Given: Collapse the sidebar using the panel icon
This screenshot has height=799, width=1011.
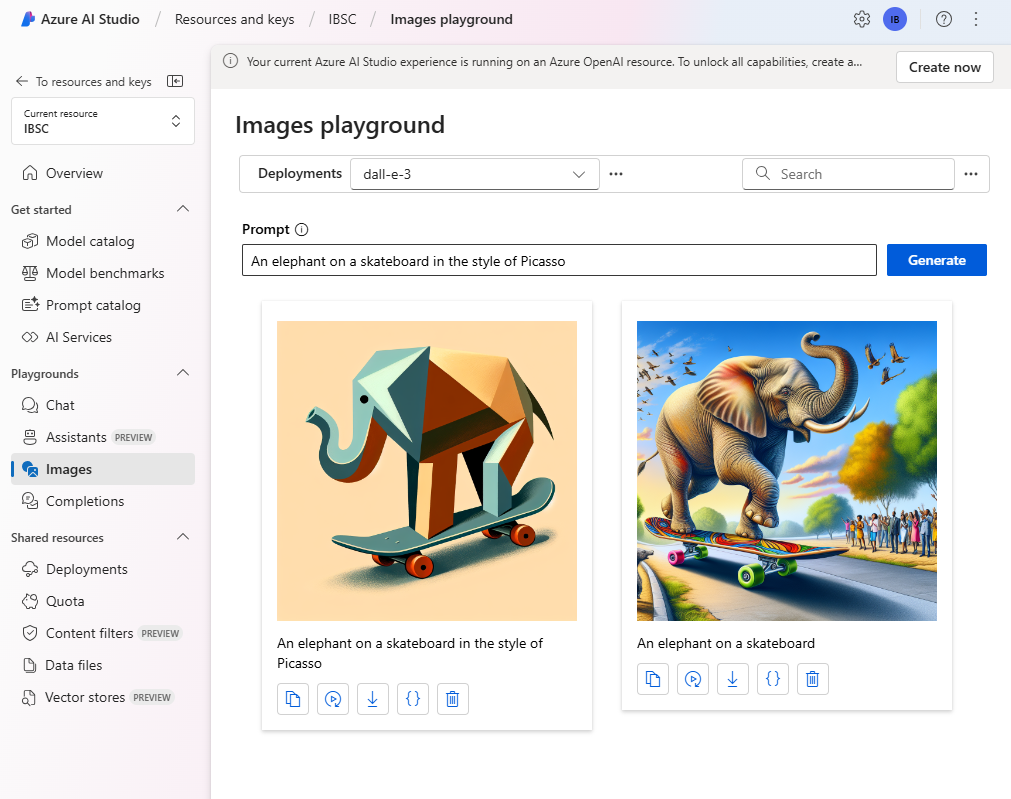Looking at the screenshot, I should 175,81.
